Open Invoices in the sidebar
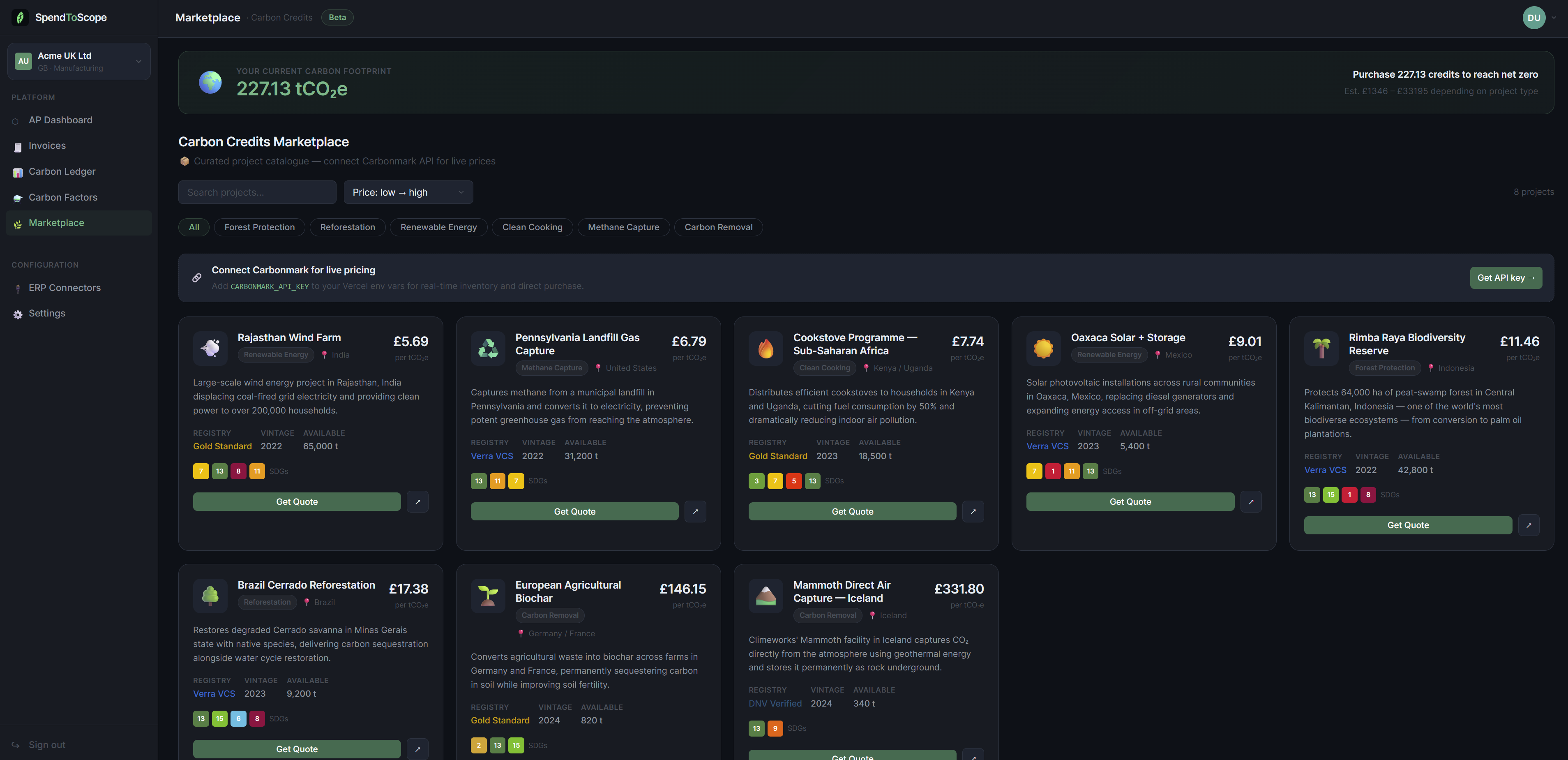Image resolution: width=1568 pixels, height=760 pixels. [79, 146]
